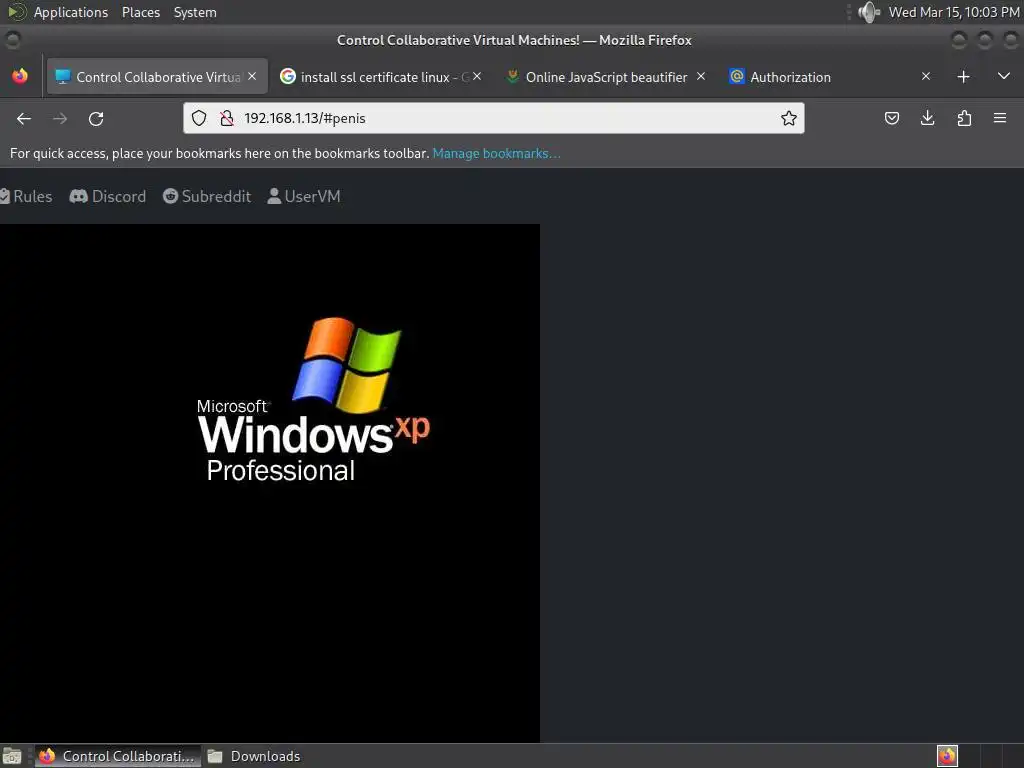Close the Authorization tab
Screen dimensions: 1024x768
[x=925, y=76]
